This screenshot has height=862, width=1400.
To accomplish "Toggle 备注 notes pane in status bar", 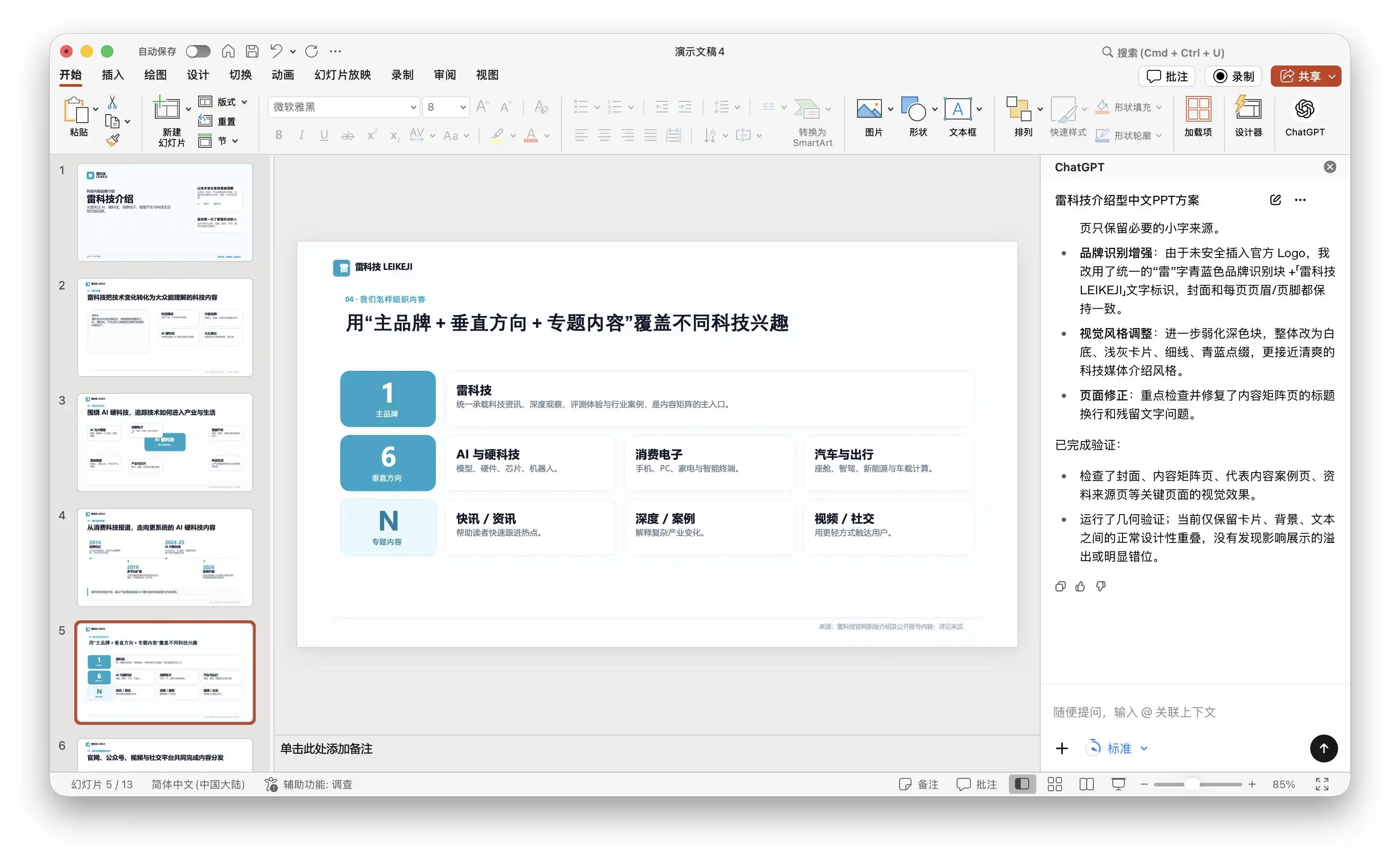I will pyautogui.click(x=918, y=785).
